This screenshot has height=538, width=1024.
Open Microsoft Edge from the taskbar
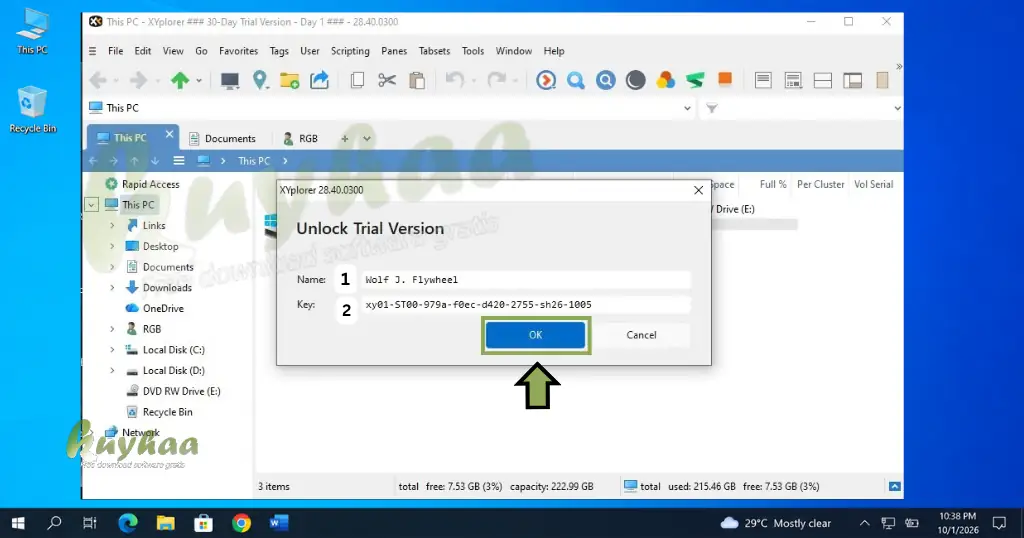tap(128, 523)
